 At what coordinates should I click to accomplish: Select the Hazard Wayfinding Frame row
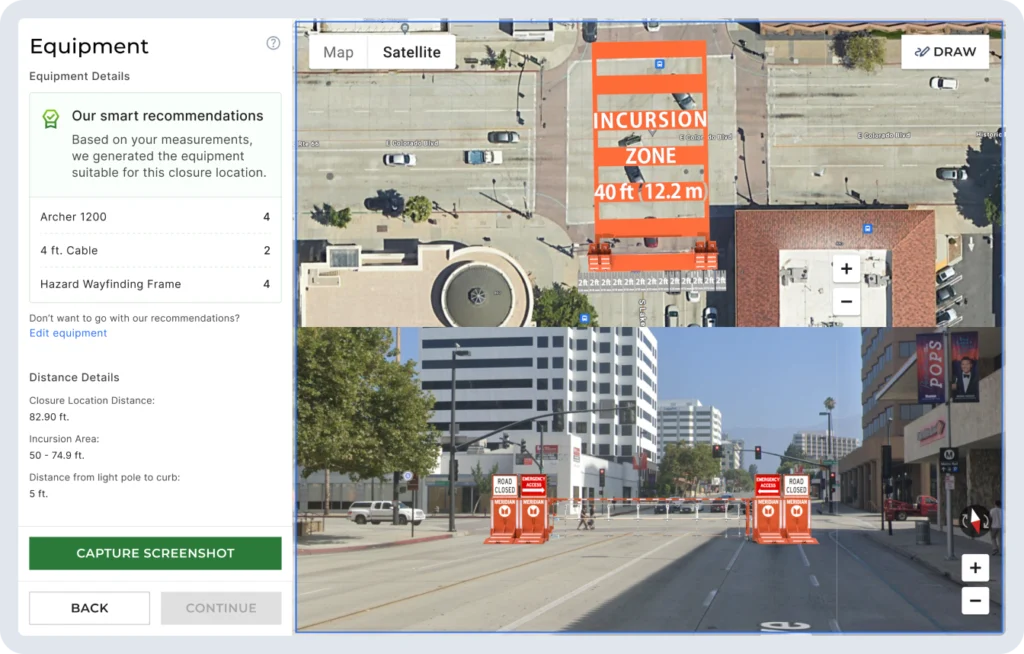click(x=155, y=284)
